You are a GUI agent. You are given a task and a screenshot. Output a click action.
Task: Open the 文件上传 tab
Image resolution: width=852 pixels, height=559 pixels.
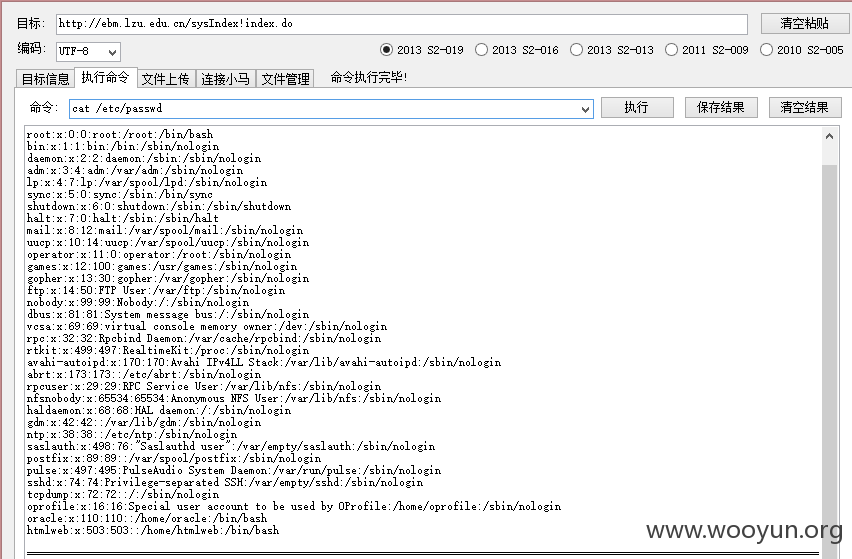(x=166, y=79)
